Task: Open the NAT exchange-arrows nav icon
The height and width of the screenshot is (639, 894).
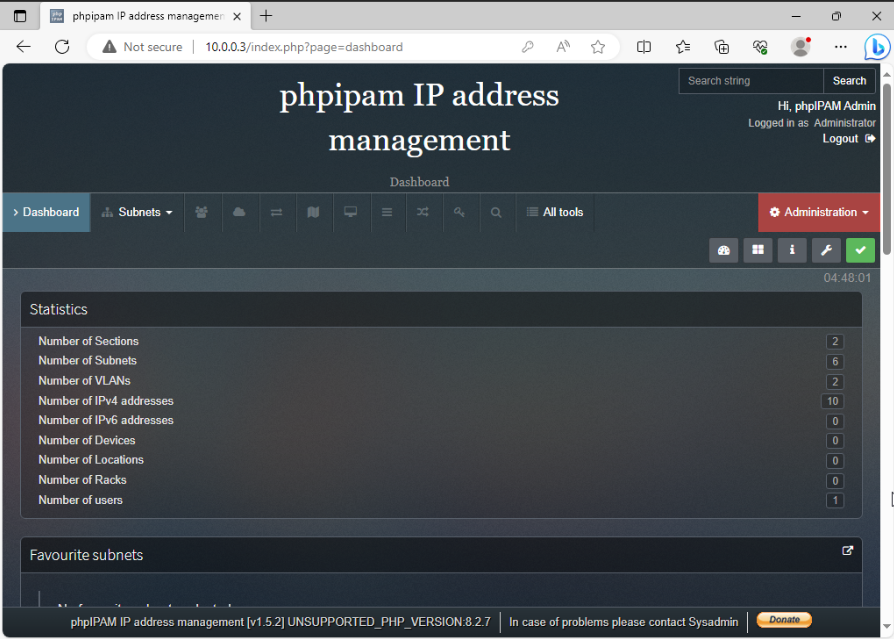Action: (277, 212)
